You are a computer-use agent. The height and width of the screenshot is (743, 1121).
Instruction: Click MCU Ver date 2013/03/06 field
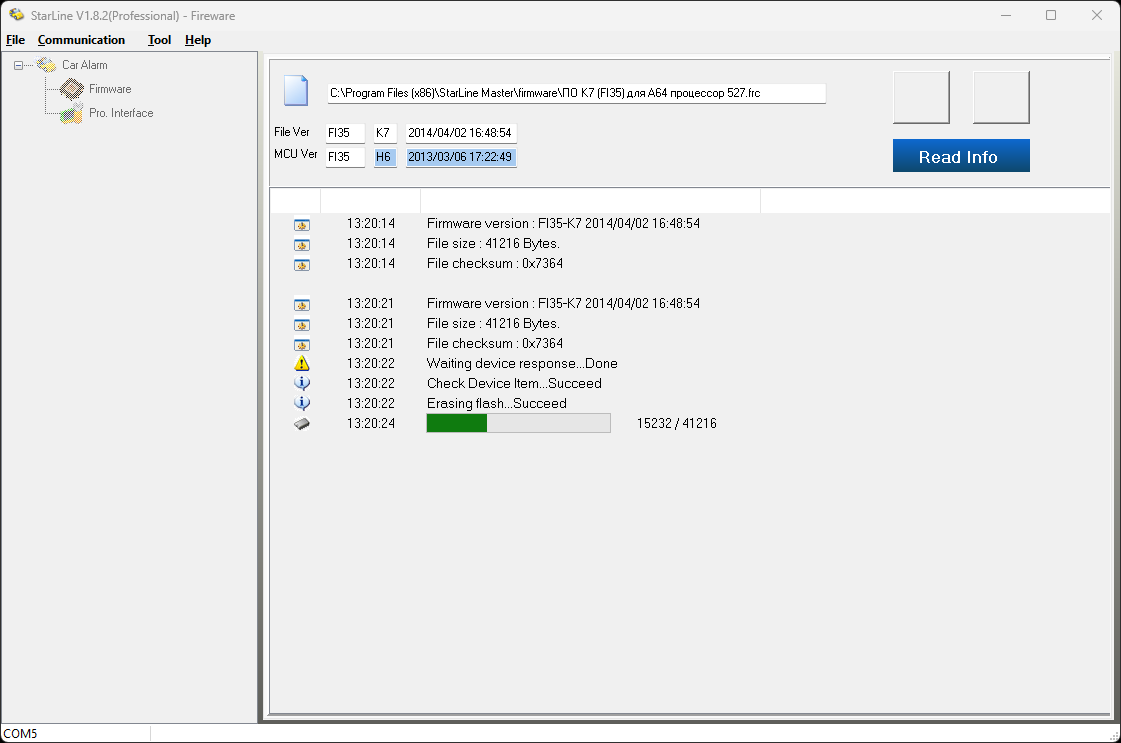(460, 157)
